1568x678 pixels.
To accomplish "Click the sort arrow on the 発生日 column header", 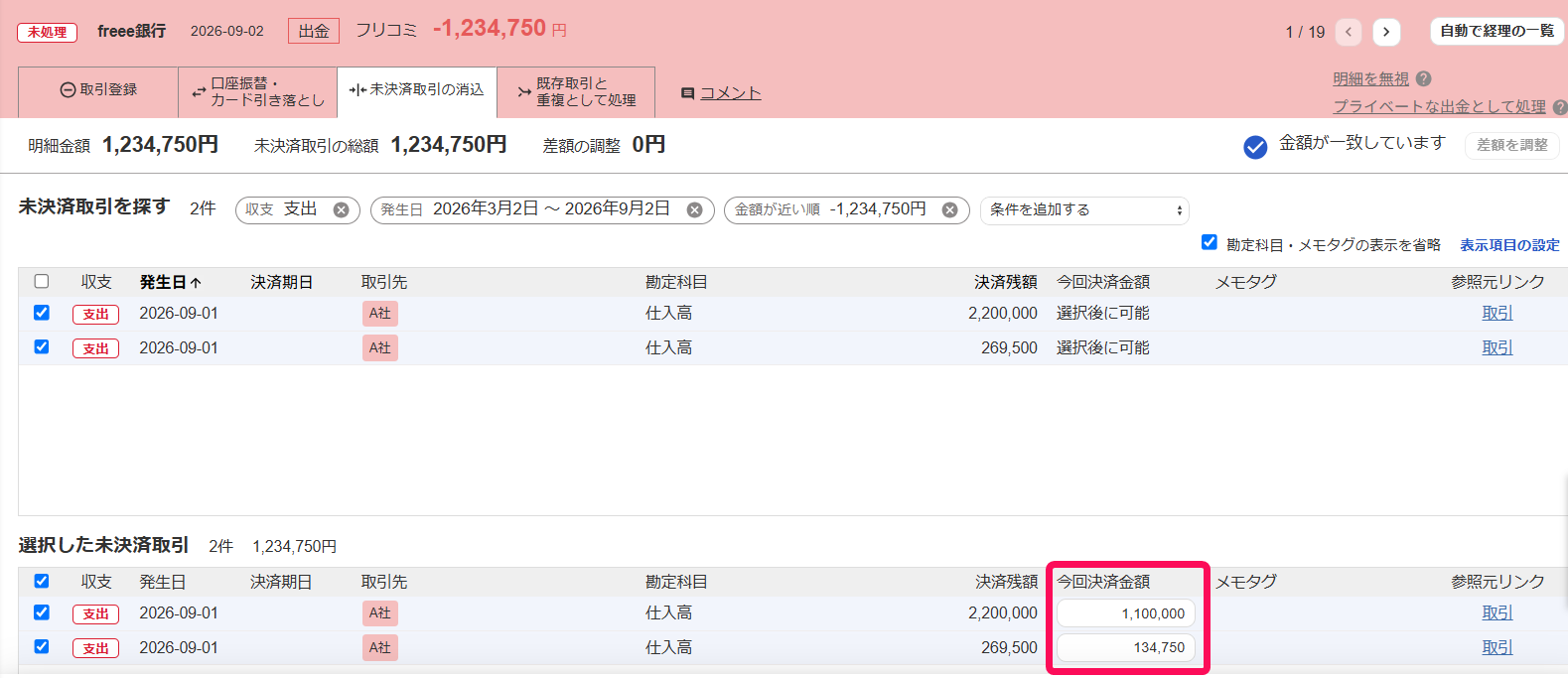I will (x=196, y=283).
